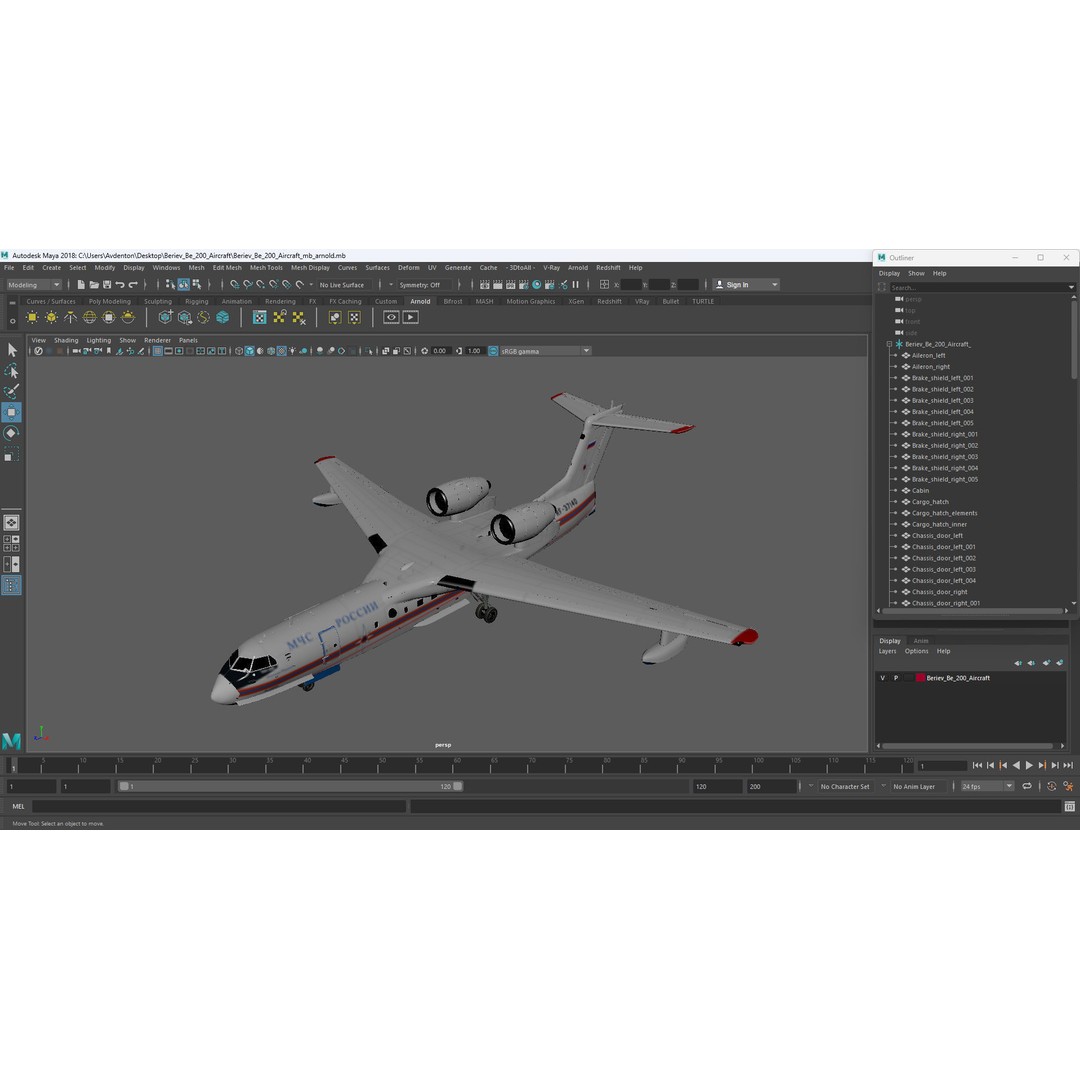The width and height of the screenshot is (1080, 1080).
Task: Open Outliner Show menu
Action: click(916, 273)
